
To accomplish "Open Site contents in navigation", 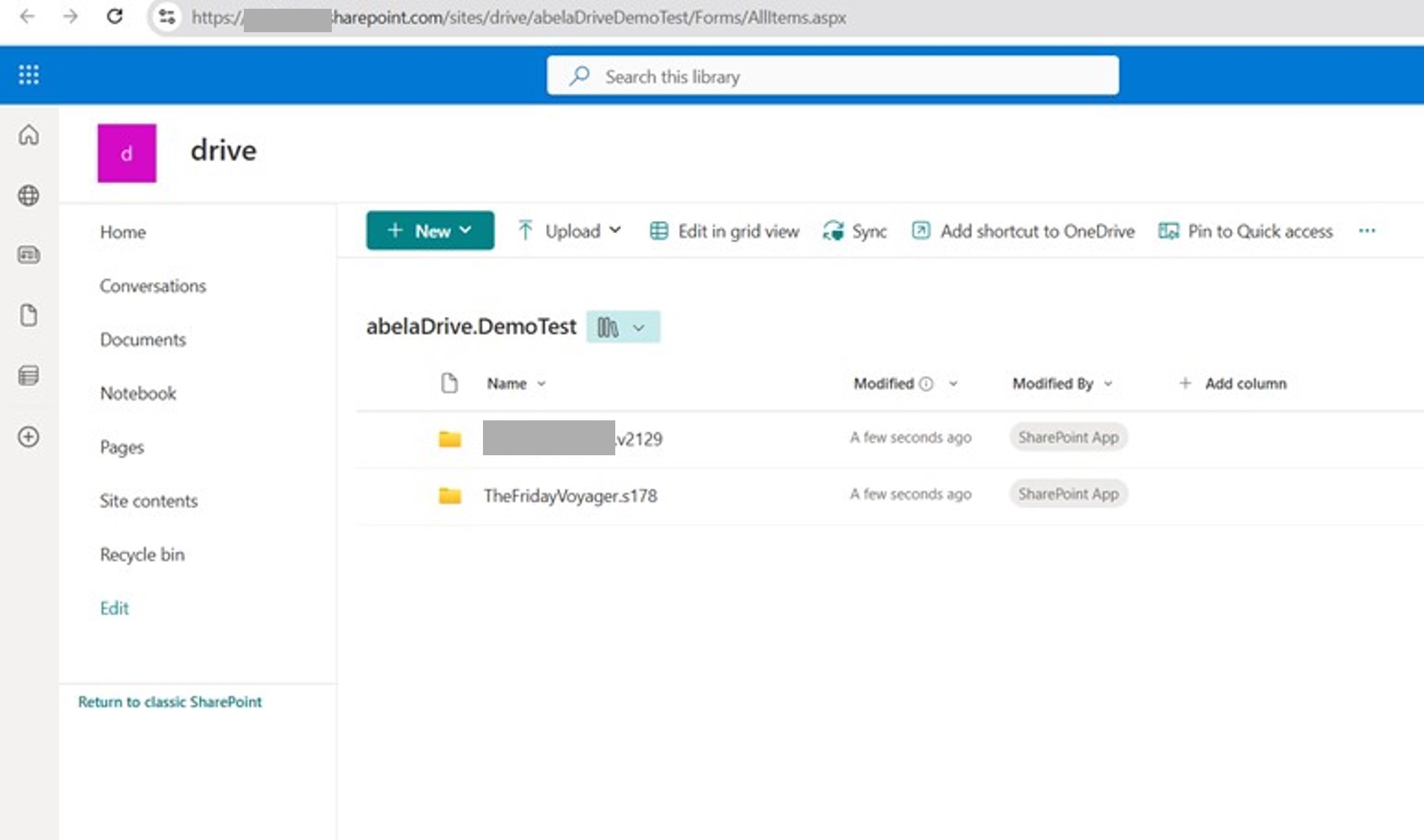I will coord(149,500).
